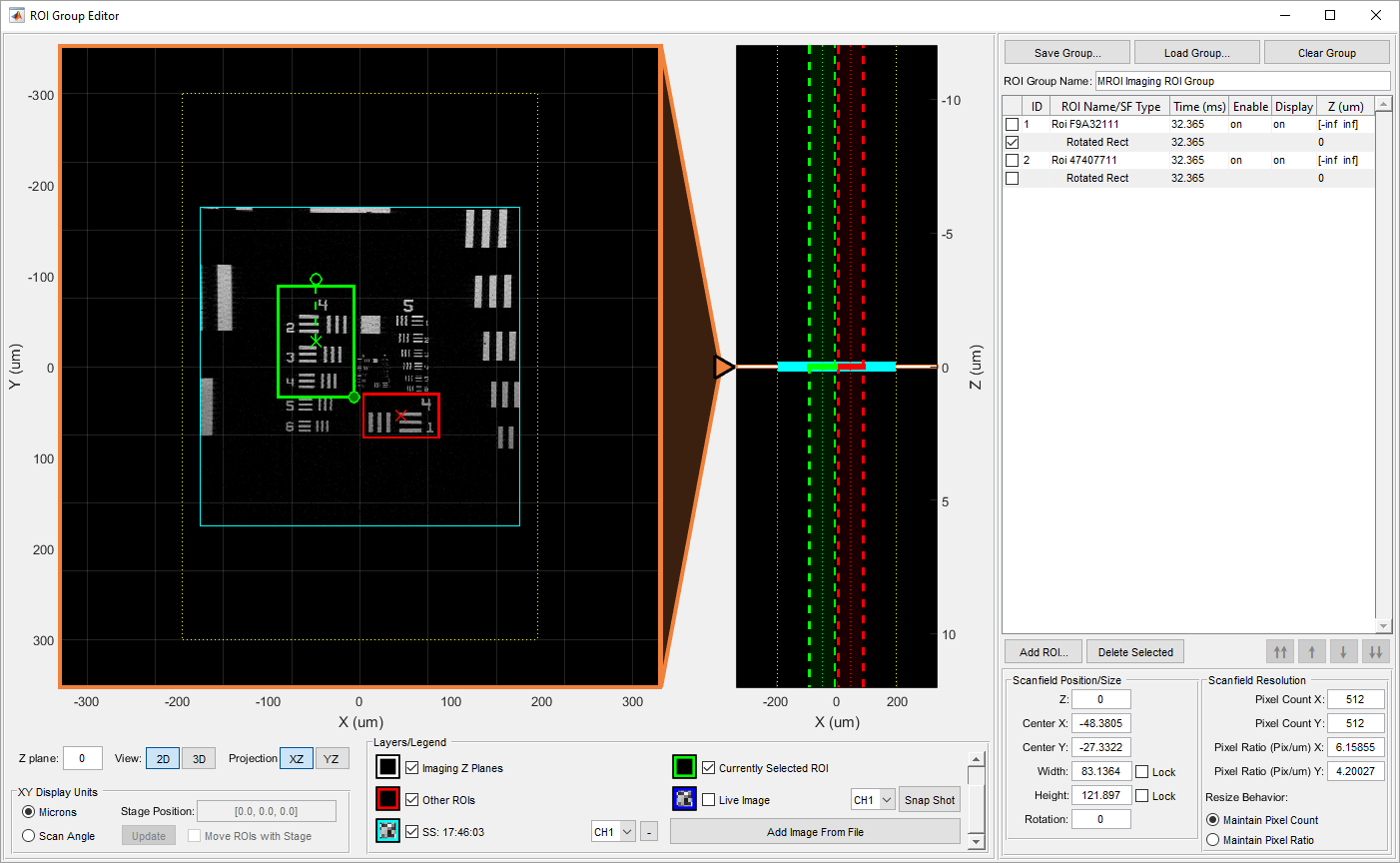
Task: Toggle the Width Lock checkbox
Action: point(1141,772)
